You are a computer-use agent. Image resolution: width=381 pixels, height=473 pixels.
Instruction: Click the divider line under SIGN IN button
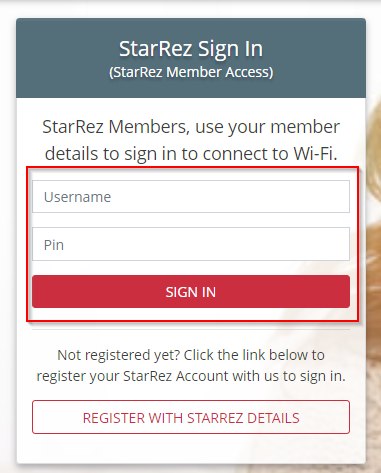(x=191, y=329)
